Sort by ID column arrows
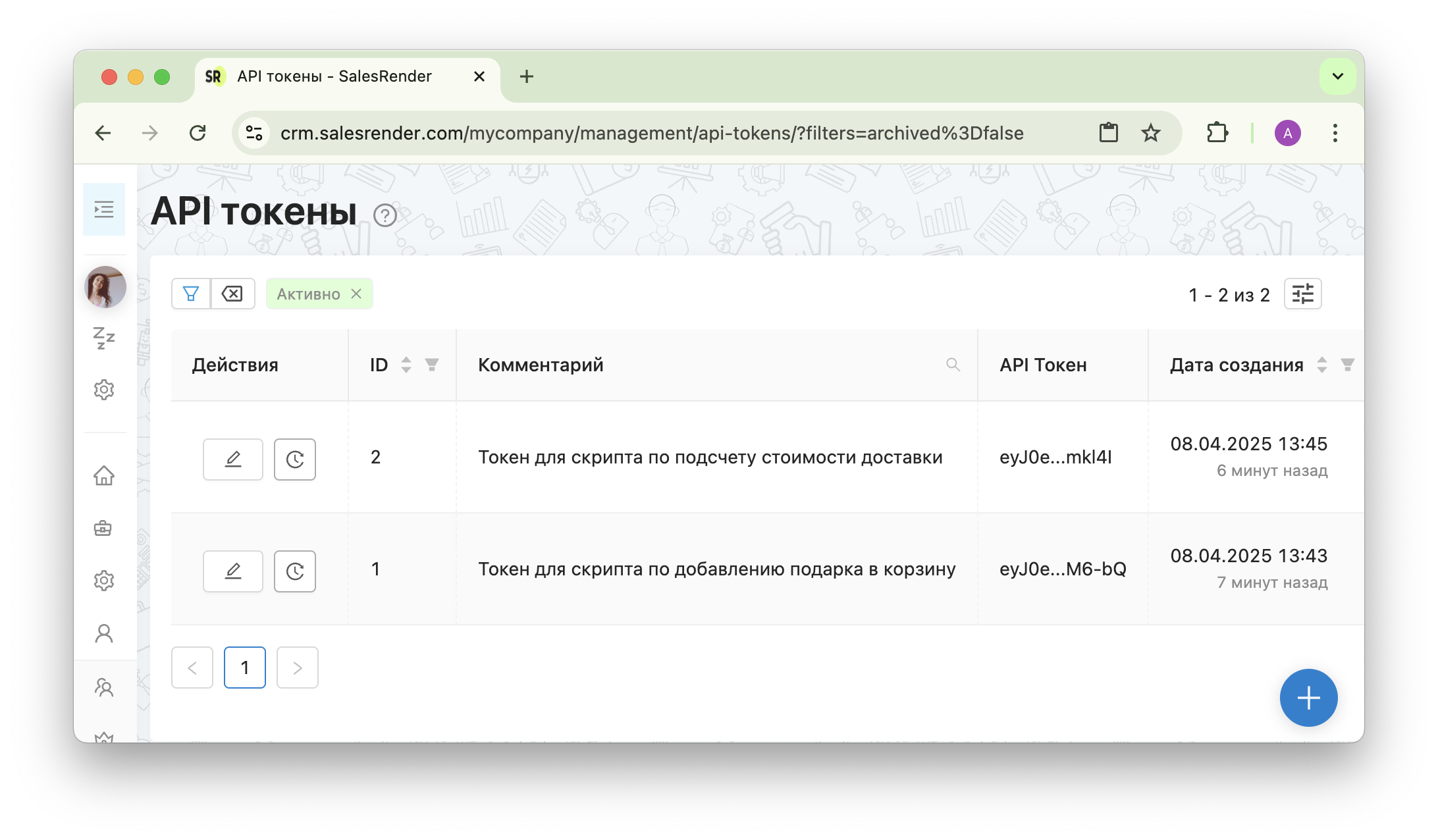 click(x=406, y=365)
